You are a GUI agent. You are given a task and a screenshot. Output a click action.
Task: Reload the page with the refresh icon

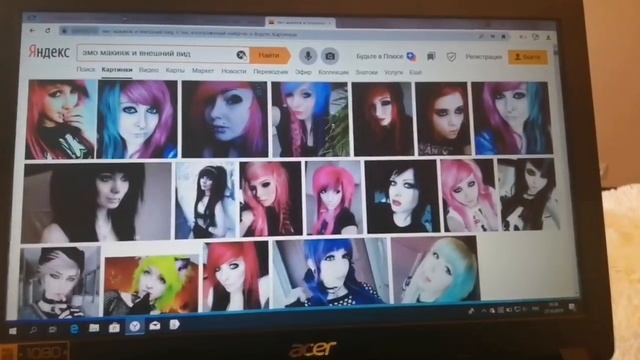(x=48, y=31)
